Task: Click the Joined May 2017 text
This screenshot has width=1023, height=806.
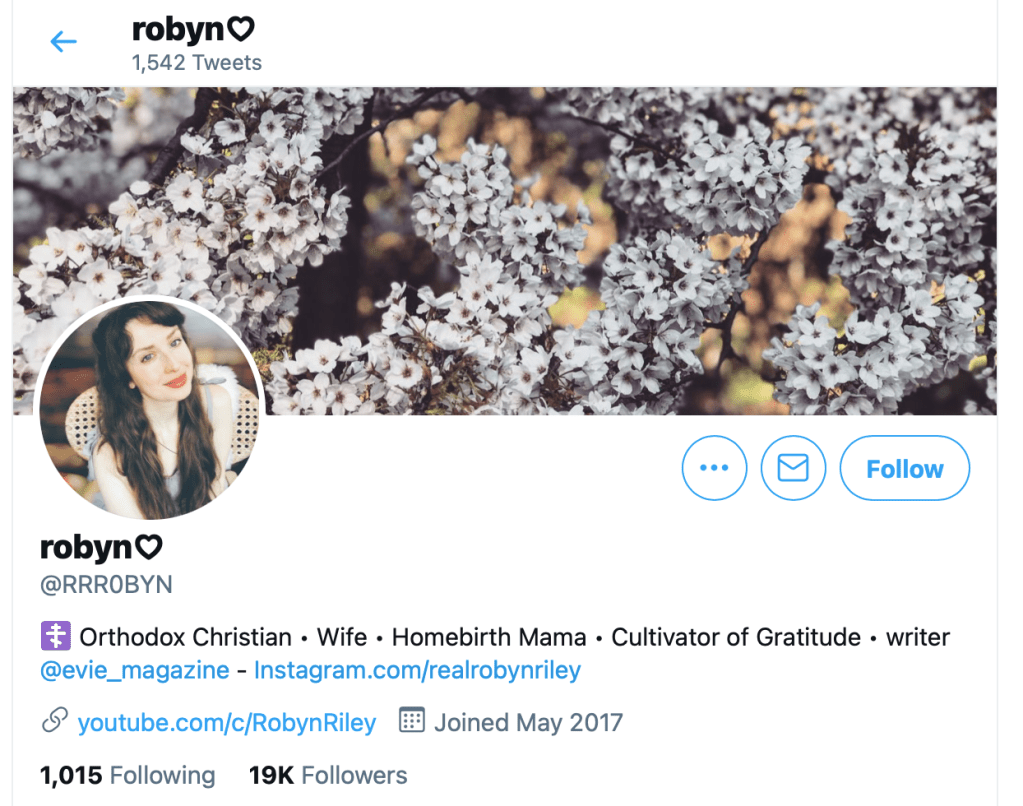Action: [x=528, y=722]
